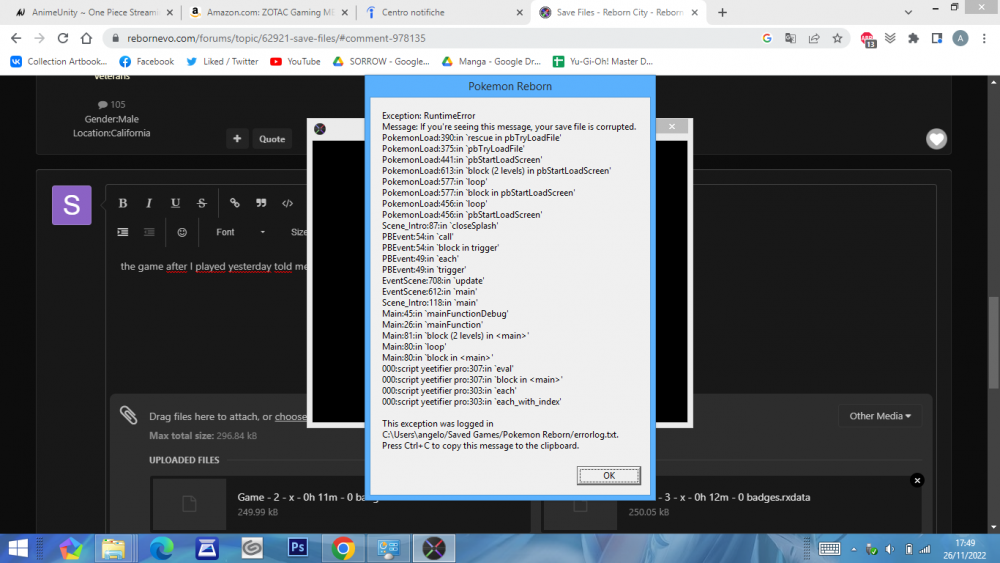
Task: Go to the browser home page
Action: (x=86, y=38)
